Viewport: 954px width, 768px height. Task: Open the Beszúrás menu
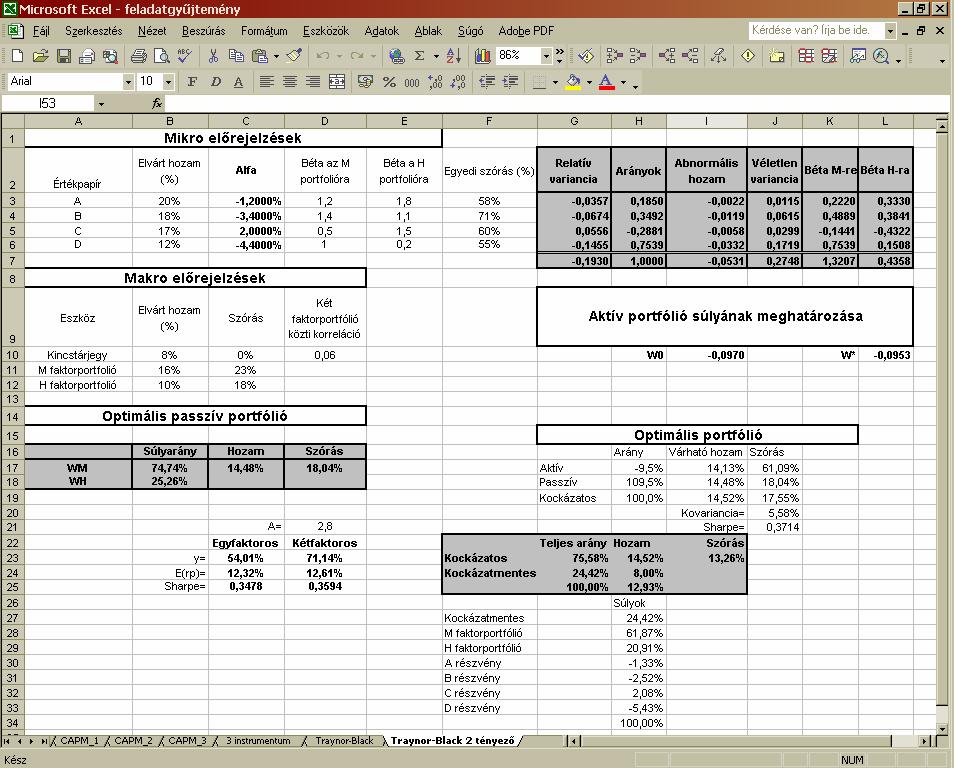pyautogui.click(x=203, y=30)
